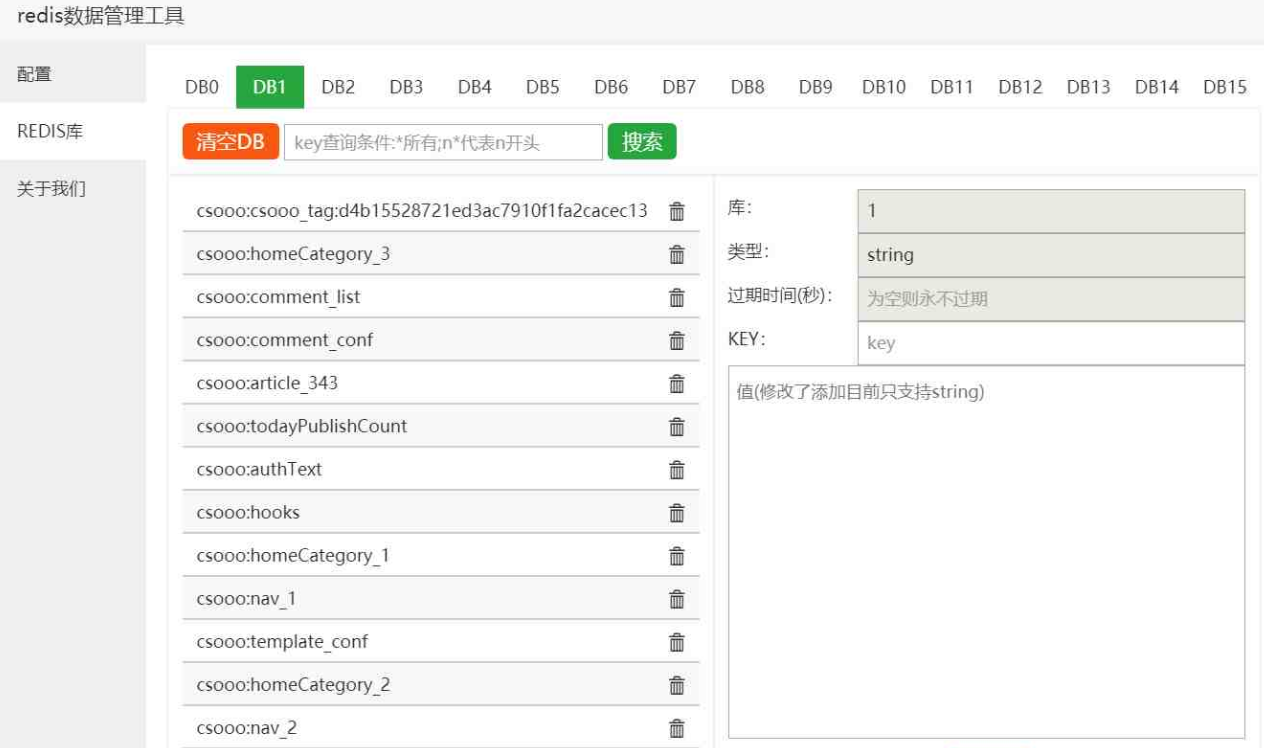Delete csooo:article_343 with the trash icon
The image size is (1264, 748).
[677, 384]
